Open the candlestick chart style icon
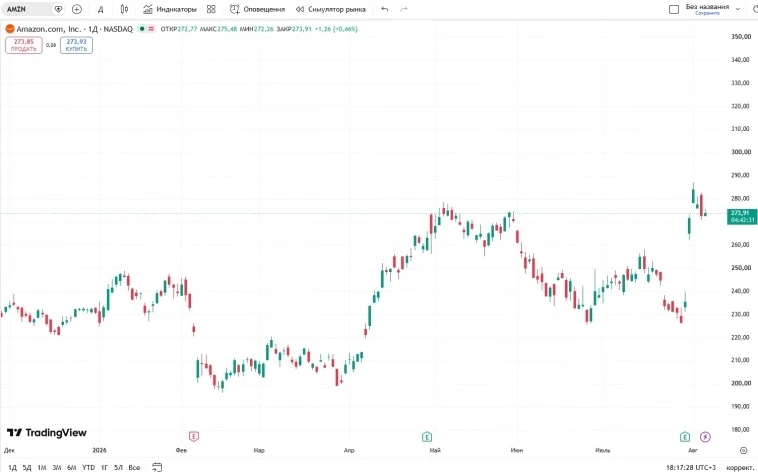 click(x=124, y=9)
